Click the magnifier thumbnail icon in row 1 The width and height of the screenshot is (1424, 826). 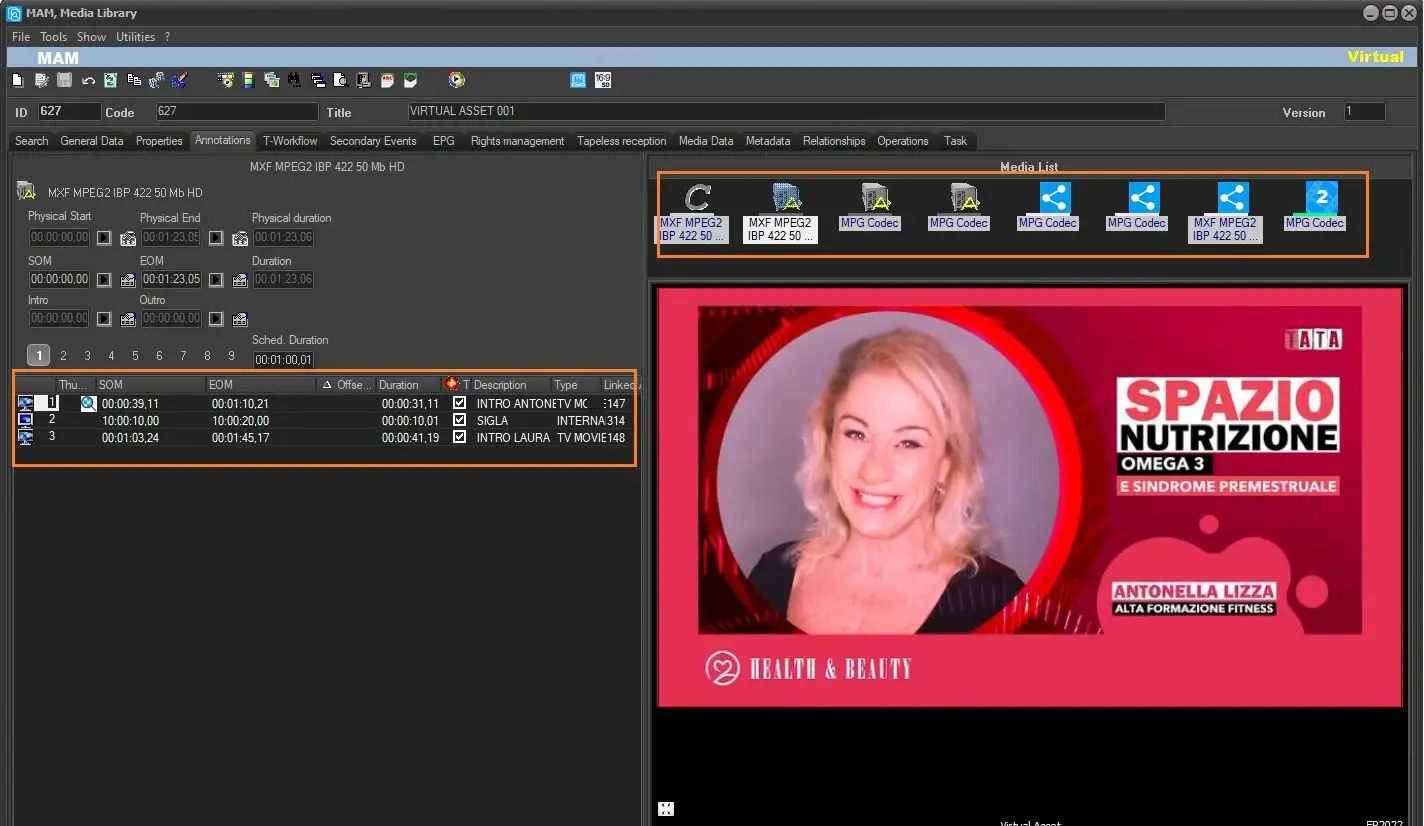pyautogui.click(x=88, y=404)
